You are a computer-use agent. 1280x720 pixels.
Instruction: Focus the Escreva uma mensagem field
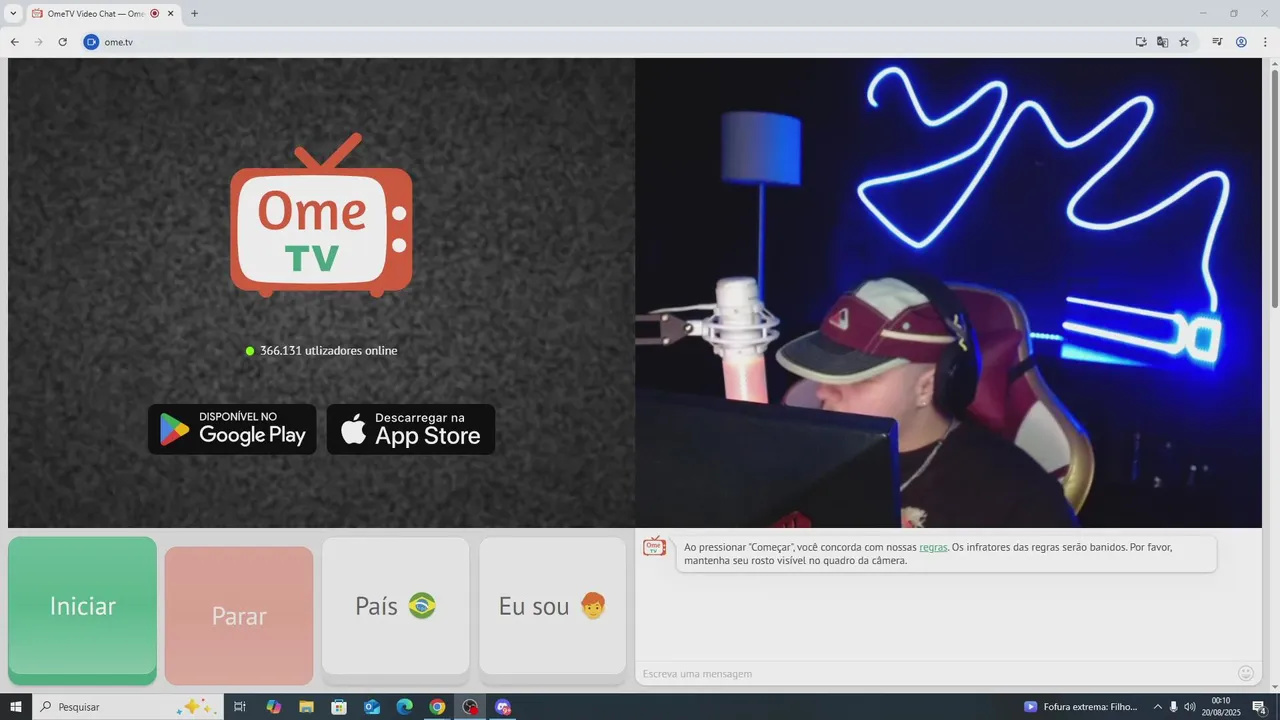point(935,673)
